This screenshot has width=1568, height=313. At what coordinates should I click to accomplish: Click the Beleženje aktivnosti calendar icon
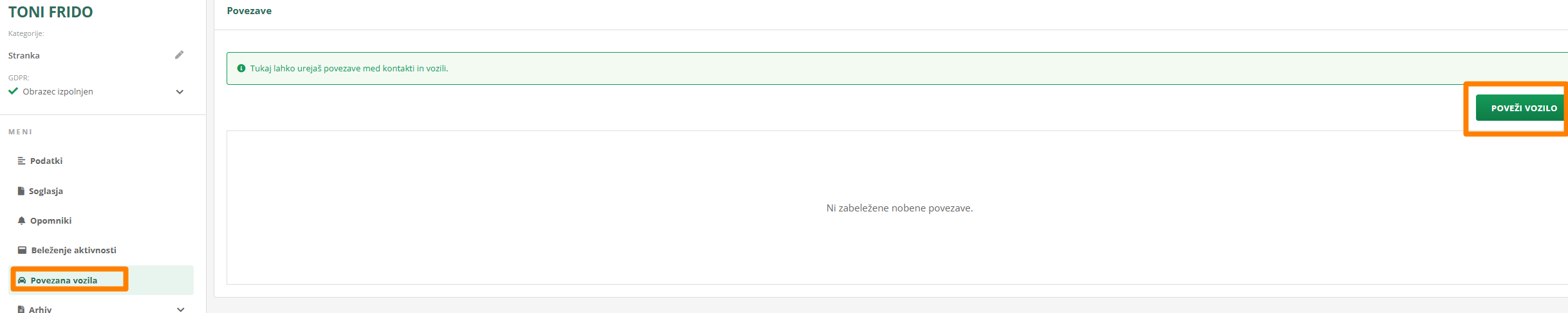coord(22,250)
